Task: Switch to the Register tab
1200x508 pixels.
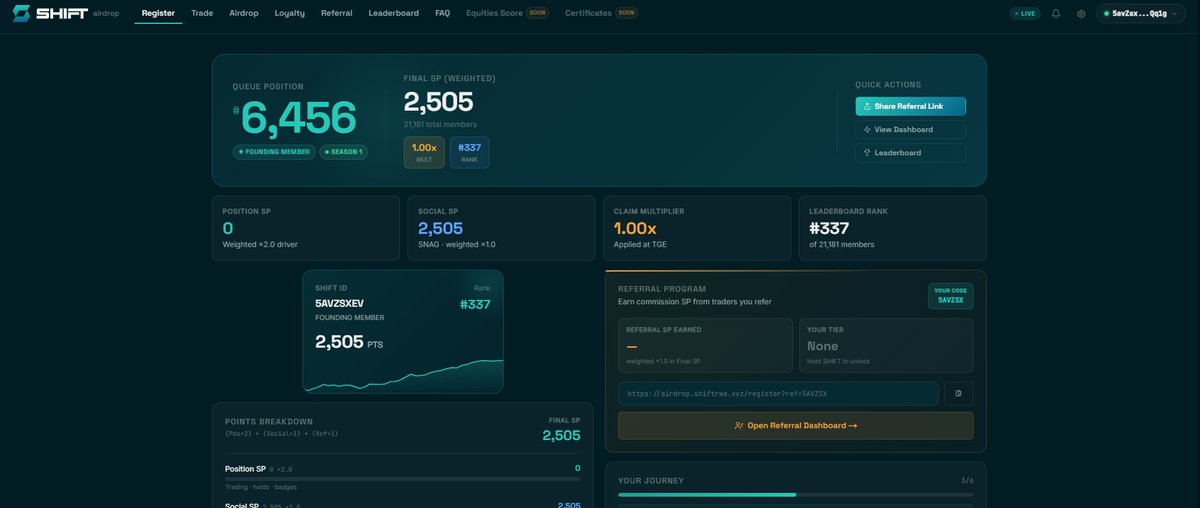Action: [158, 13]
